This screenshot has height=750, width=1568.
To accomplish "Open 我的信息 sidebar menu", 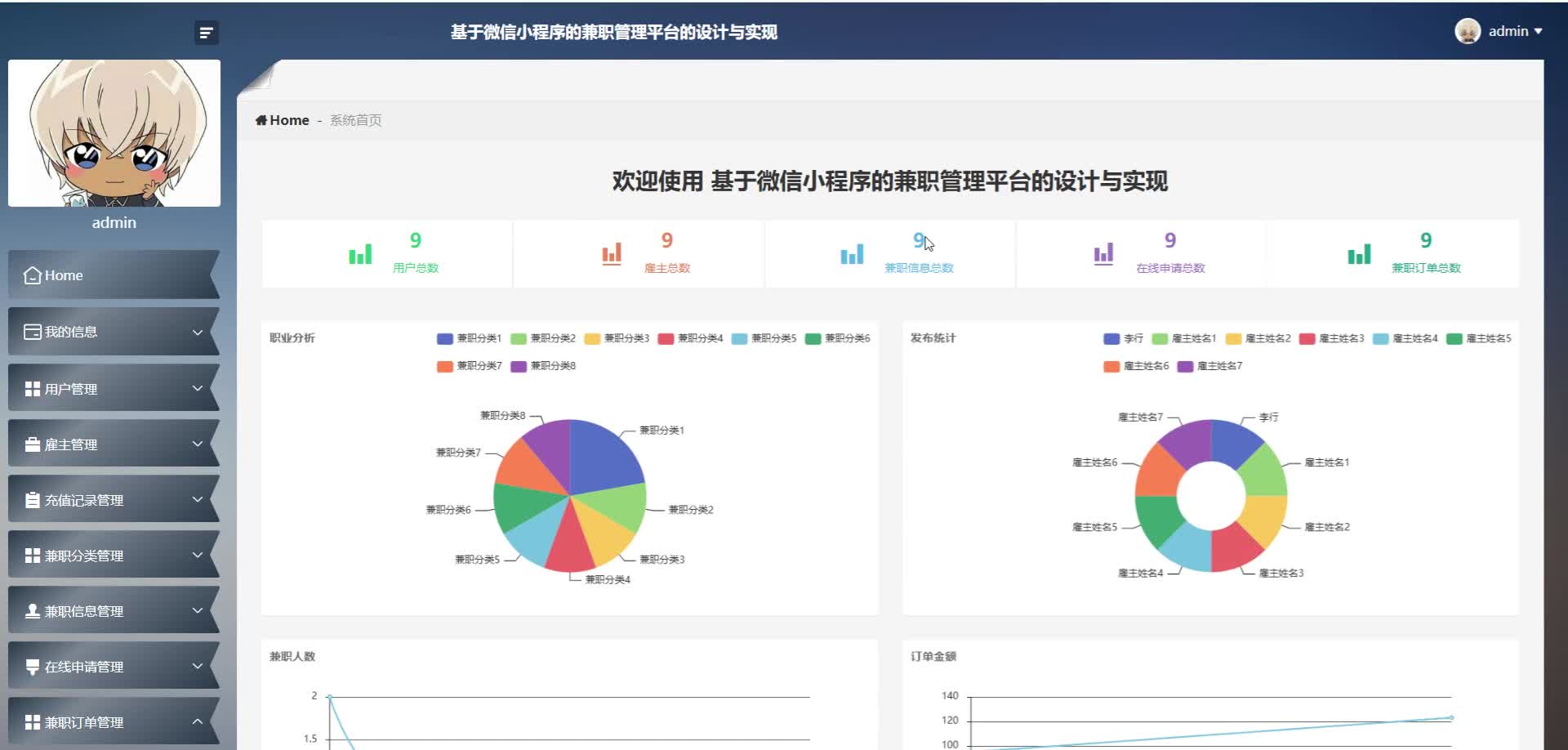I will (114, 332).
